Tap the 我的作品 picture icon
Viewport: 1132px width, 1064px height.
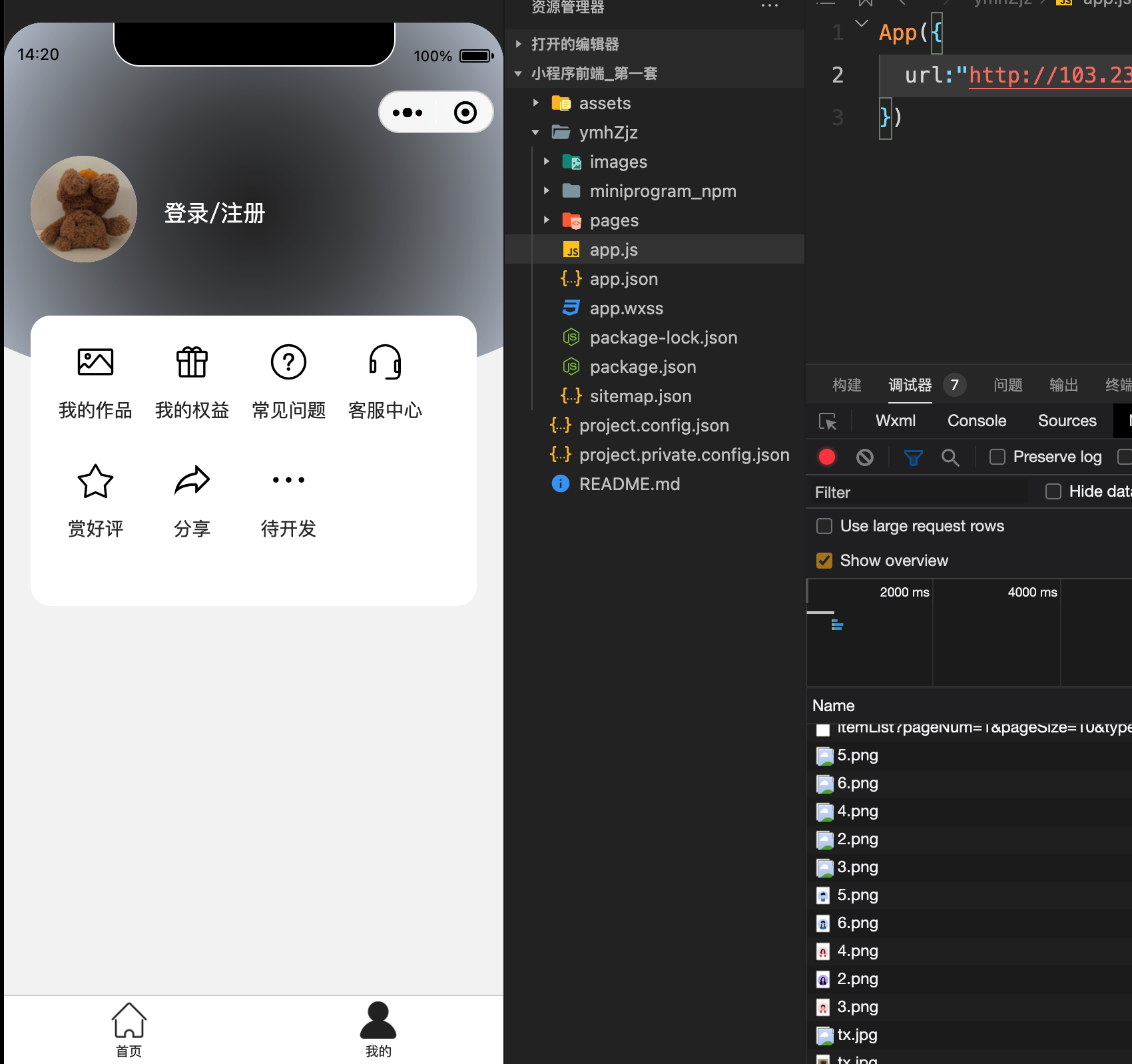pos(95,362)
